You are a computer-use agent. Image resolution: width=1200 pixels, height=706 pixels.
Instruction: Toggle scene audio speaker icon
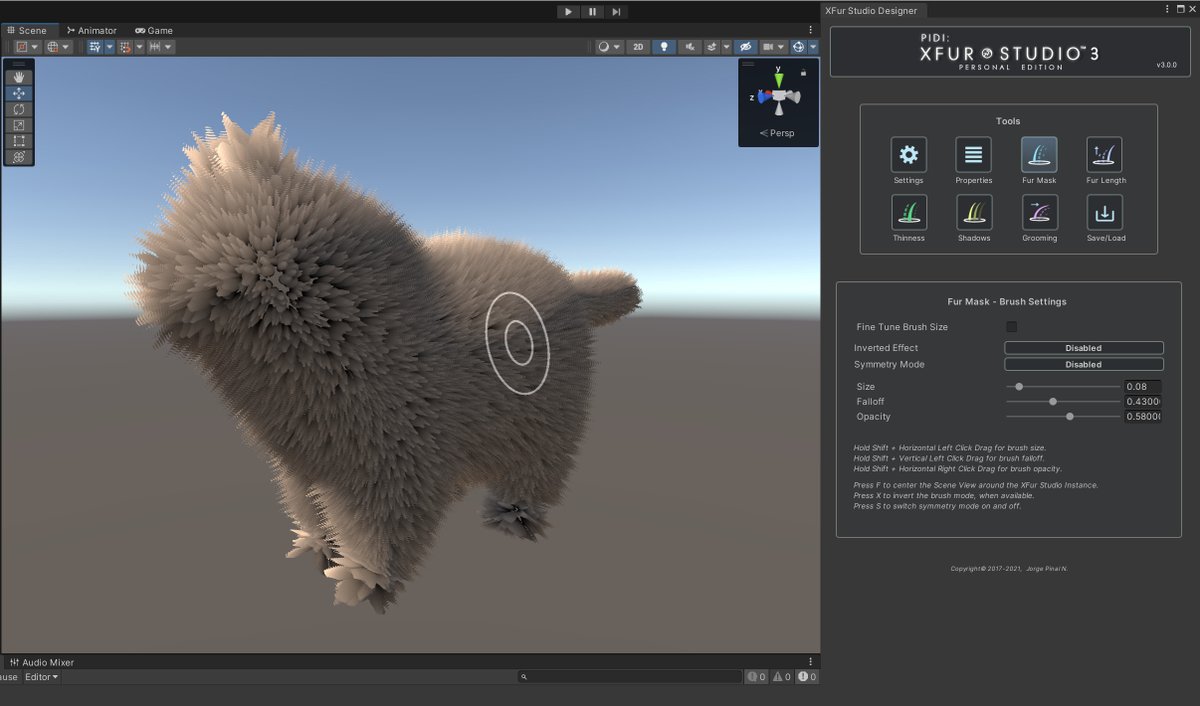690,47
